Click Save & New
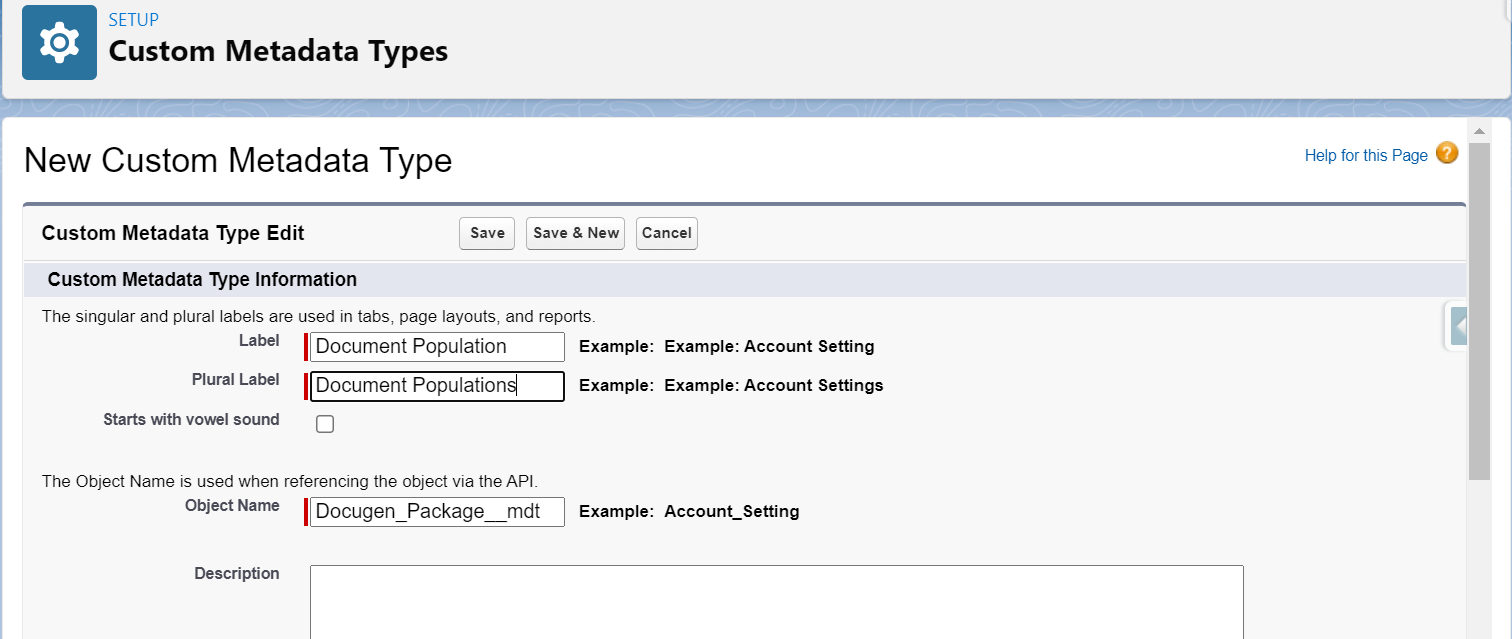The image size is (1512, 639). [575, 233]
